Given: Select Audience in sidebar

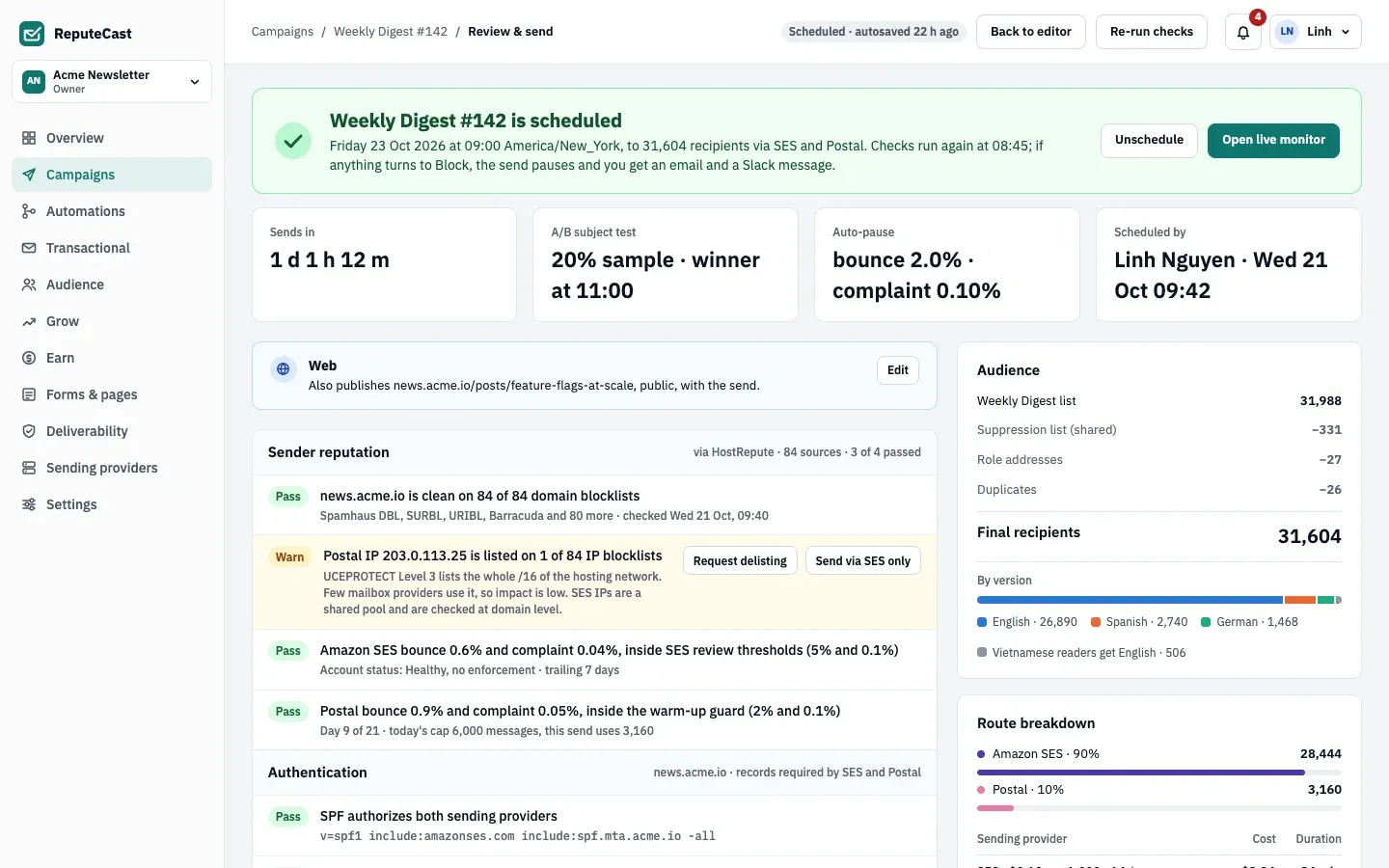Looking at the screenshot, I should pyautogui.click(x=112, y=285).
